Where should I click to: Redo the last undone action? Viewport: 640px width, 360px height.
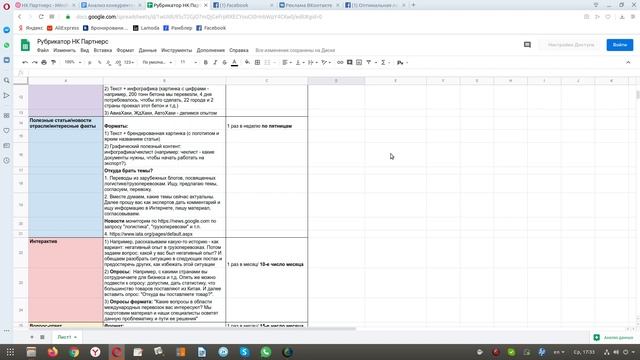(x=35, y=62)
